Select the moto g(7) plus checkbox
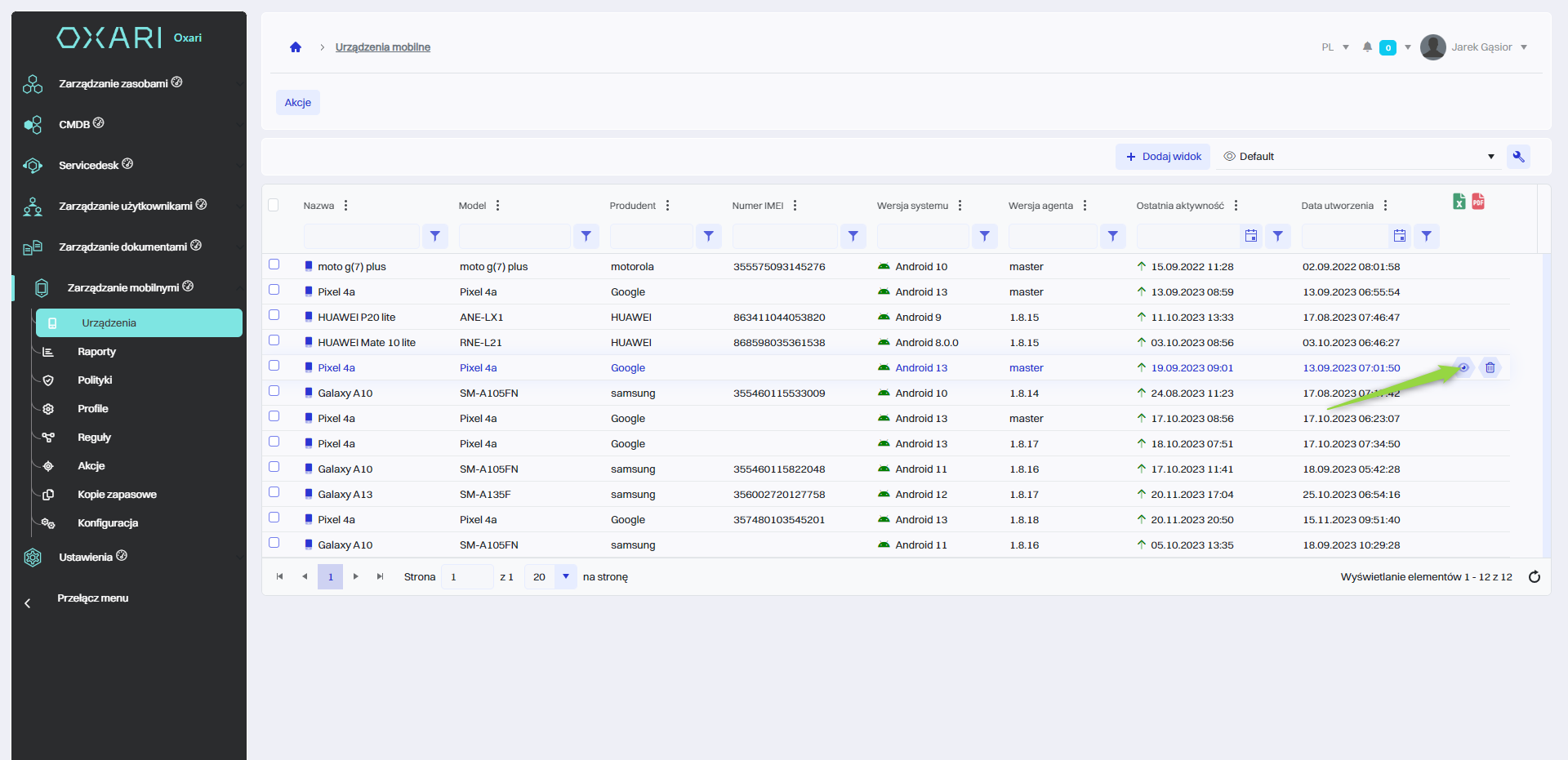Screen dimensions: 1568x760 click(274, 264)
